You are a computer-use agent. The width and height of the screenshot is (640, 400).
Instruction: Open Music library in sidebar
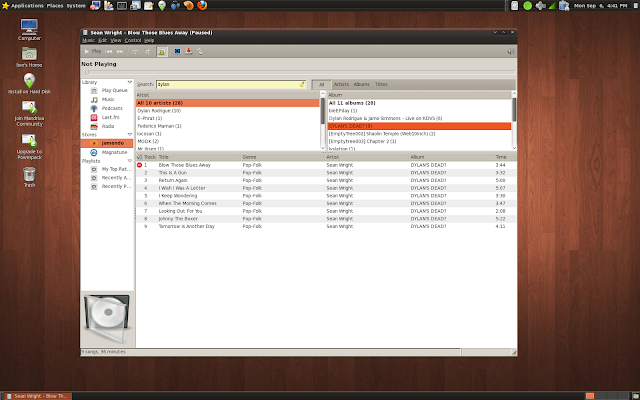coord(107,100)
